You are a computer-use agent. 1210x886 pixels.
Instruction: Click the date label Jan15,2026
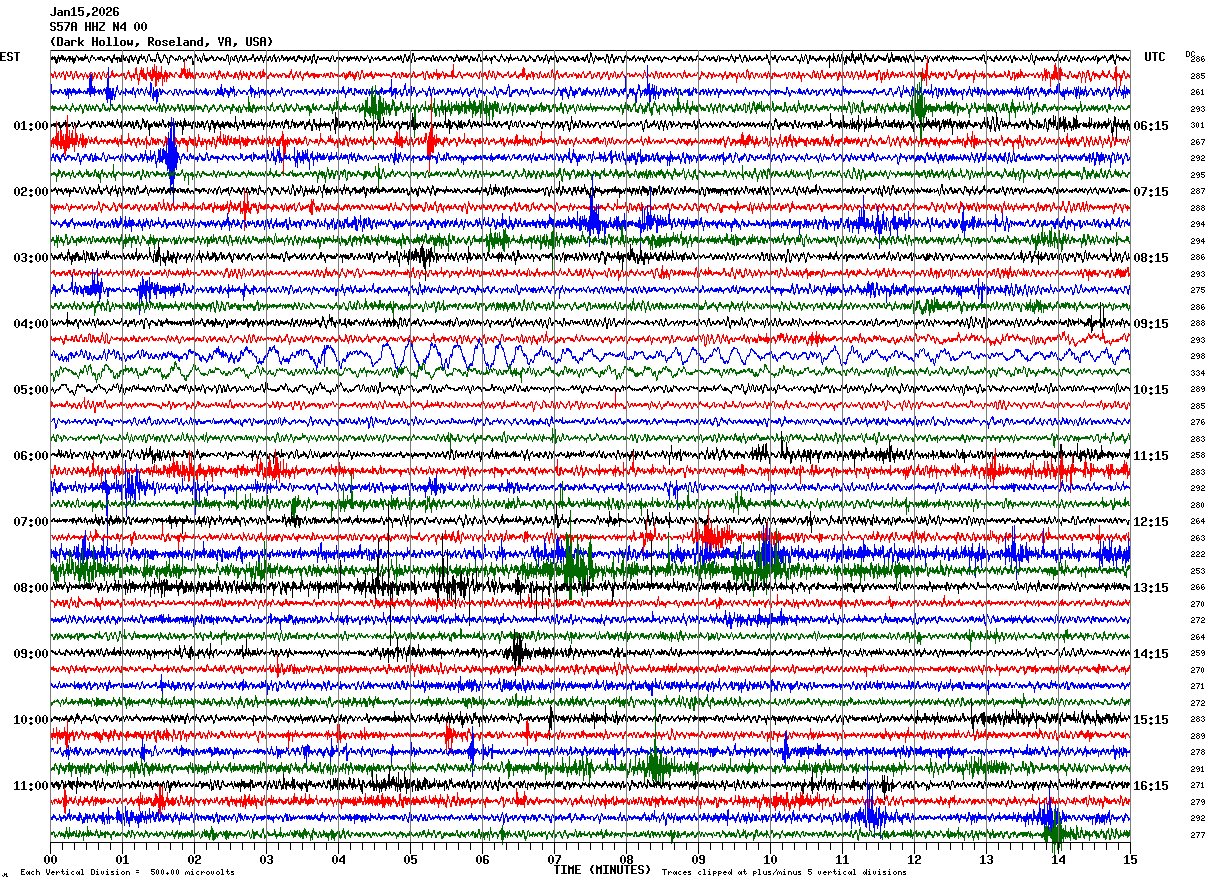point(85,12)
